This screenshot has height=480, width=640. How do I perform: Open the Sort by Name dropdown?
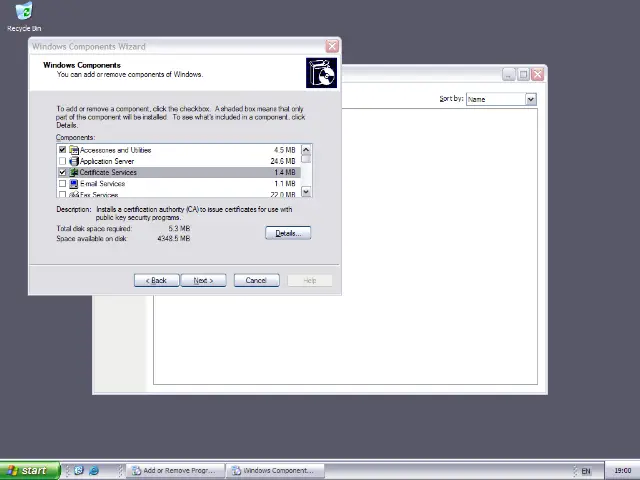531,99
